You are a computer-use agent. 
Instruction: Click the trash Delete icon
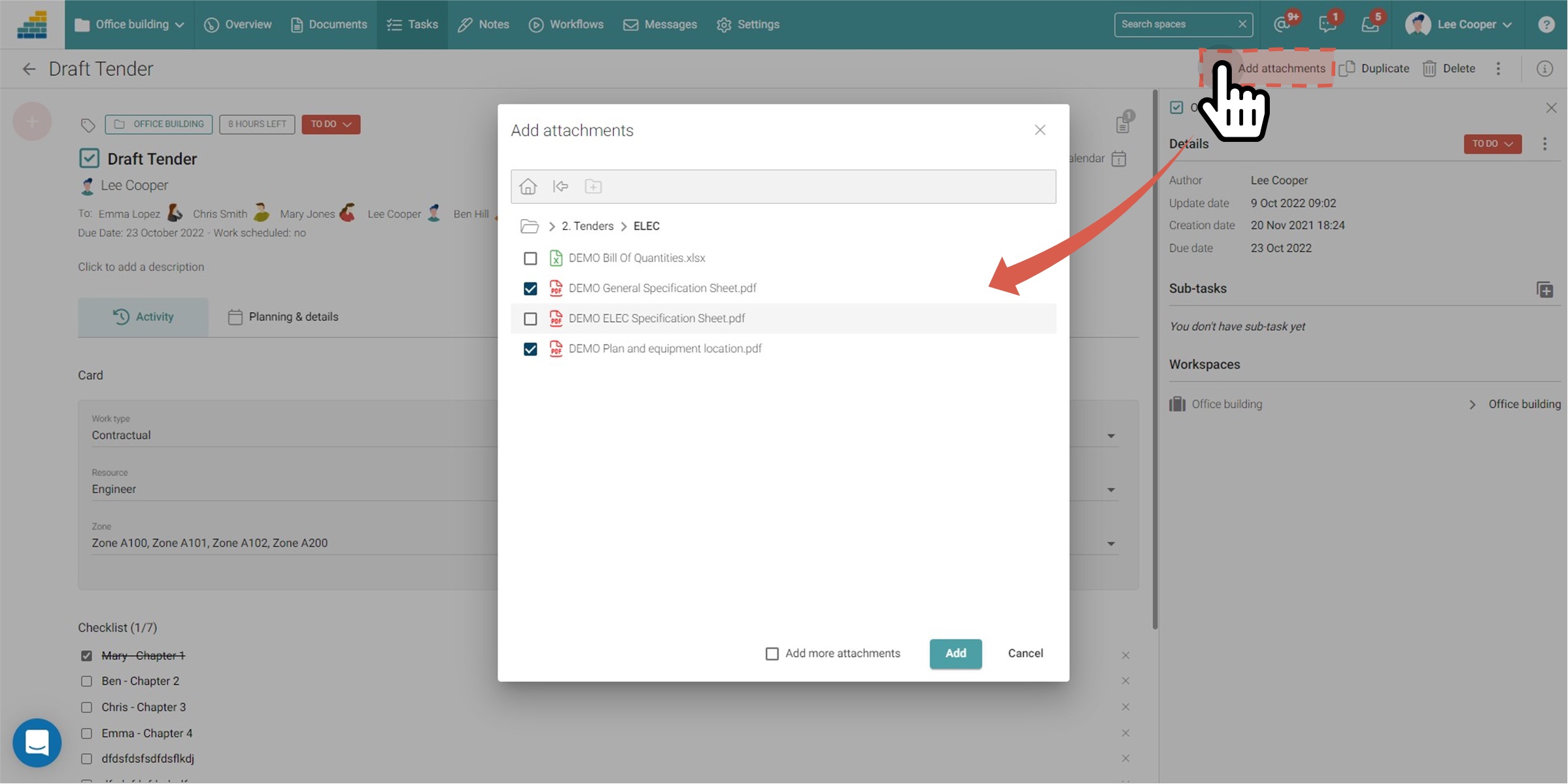pos(1429,69)
